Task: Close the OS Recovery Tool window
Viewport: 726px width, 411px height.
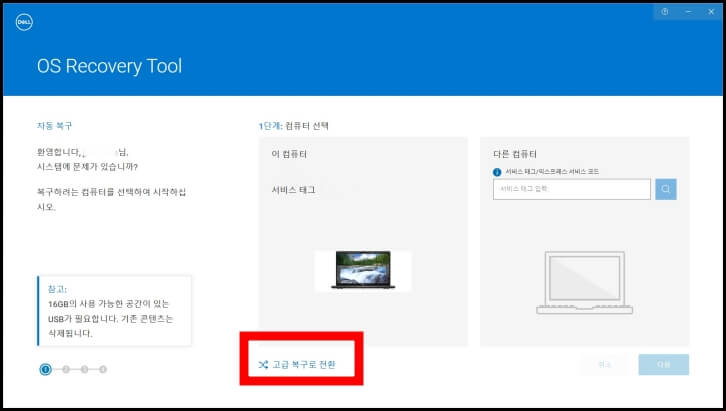Action: click(x=711, y=12)
